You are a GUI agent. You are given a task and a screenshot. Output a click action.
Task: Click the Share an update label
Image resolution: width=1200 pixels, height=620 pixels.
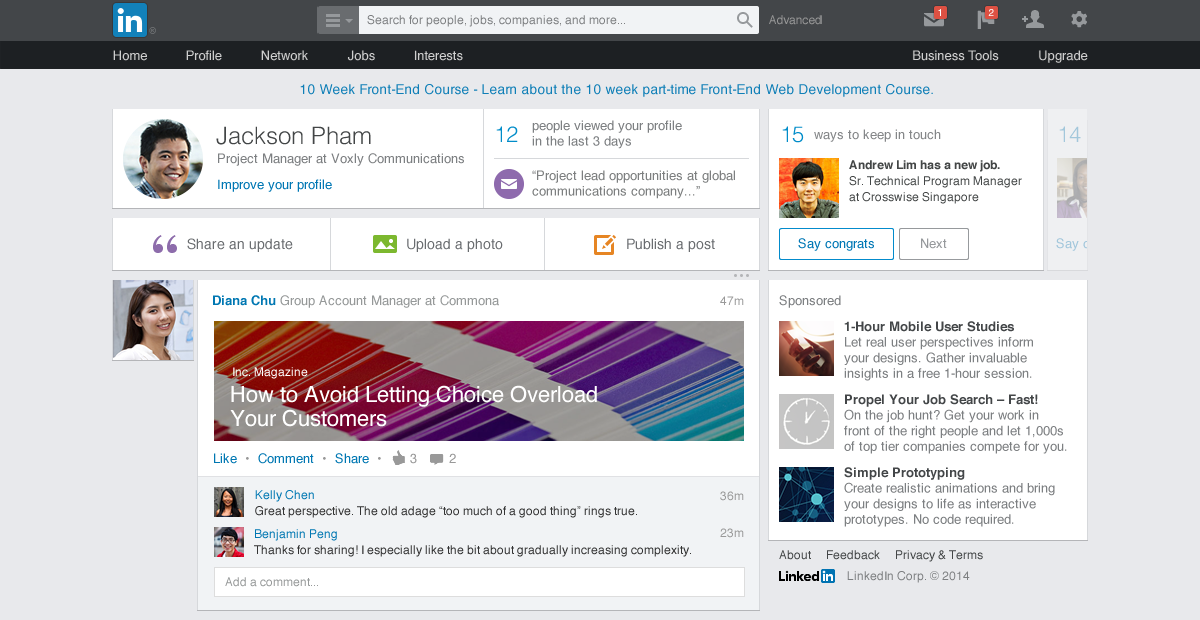click(x=240, y=244)
